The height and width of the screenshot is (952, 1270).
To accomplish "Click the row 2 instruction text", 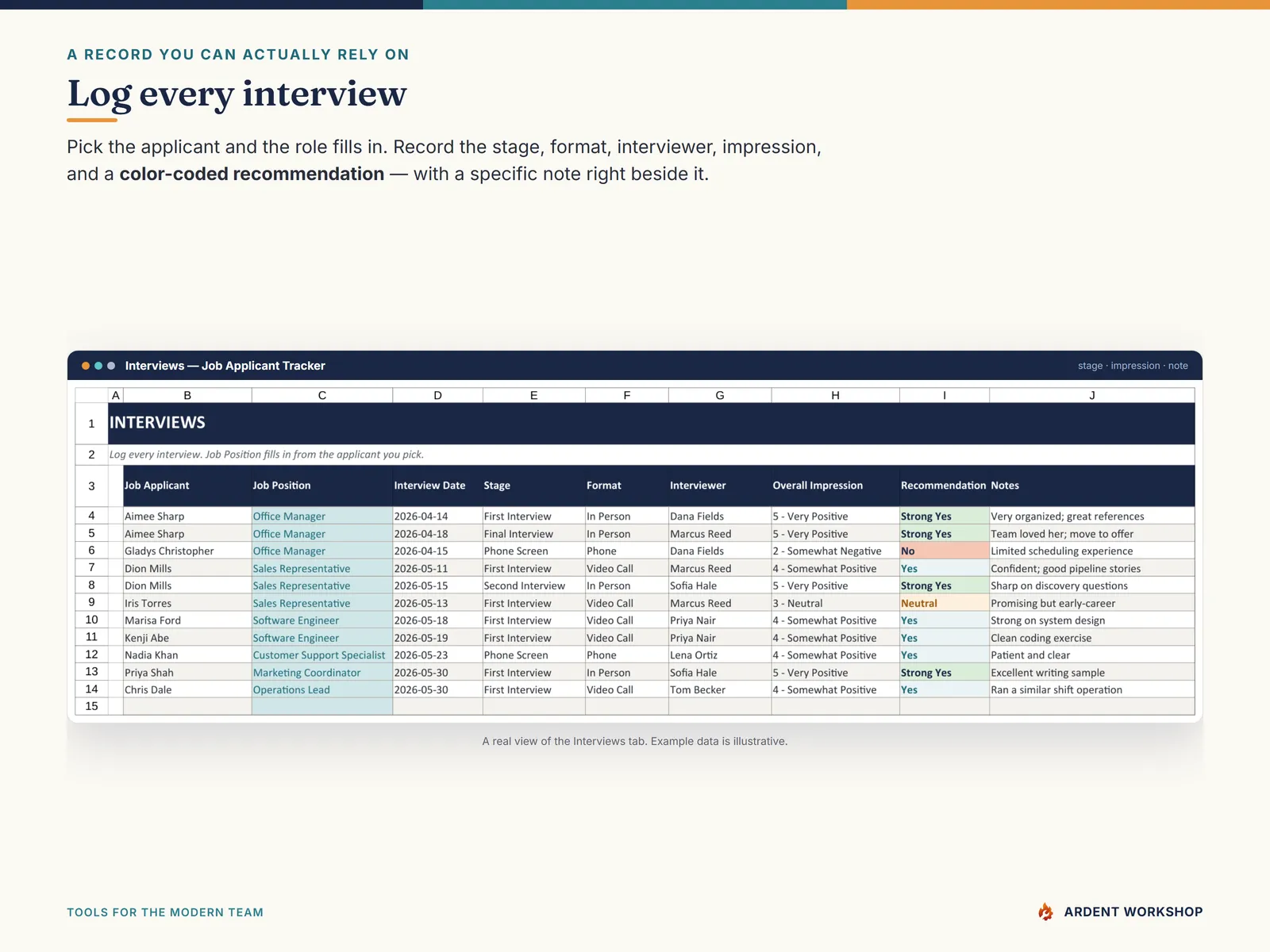I will click(x=267, y=455).
